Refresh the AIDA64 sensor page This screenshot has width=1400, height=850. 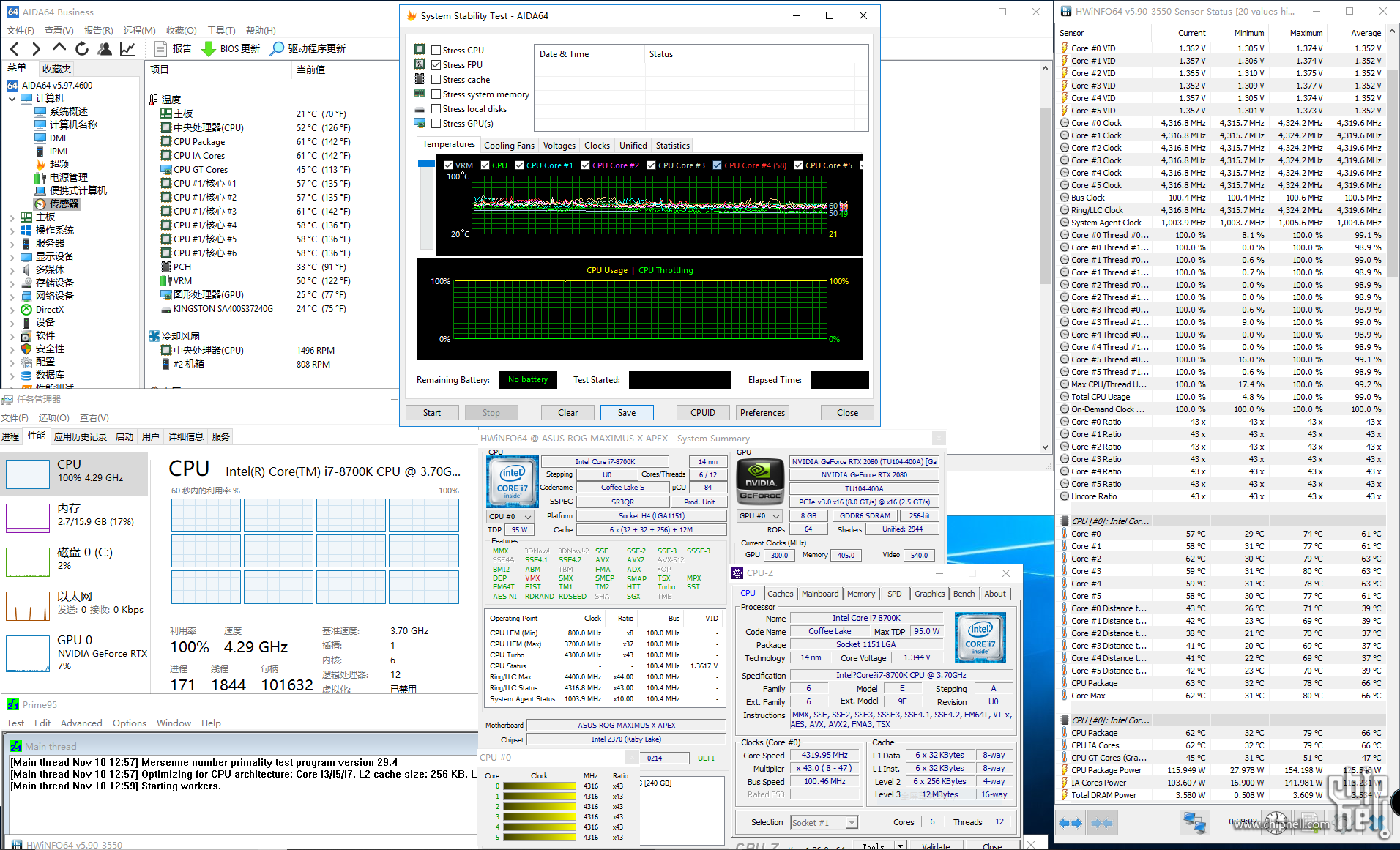[x=82, y=48]
